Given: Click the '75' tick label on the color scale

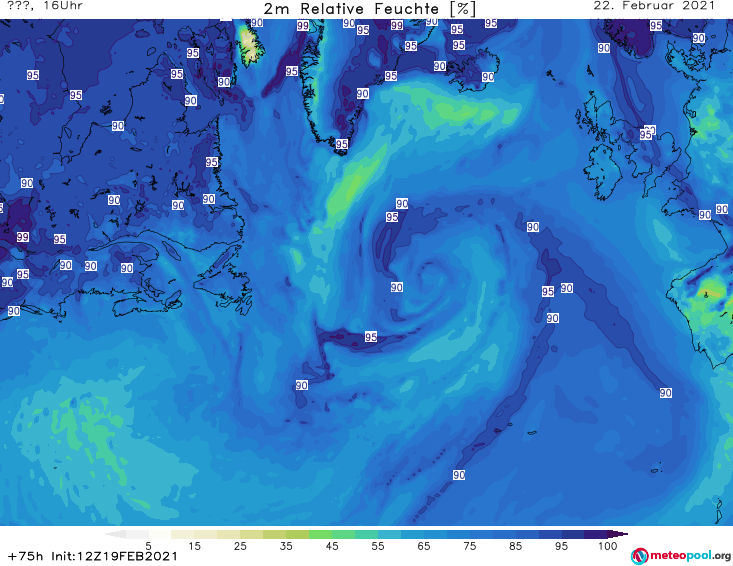Looking at the screenshot, I should click(469, 545).
